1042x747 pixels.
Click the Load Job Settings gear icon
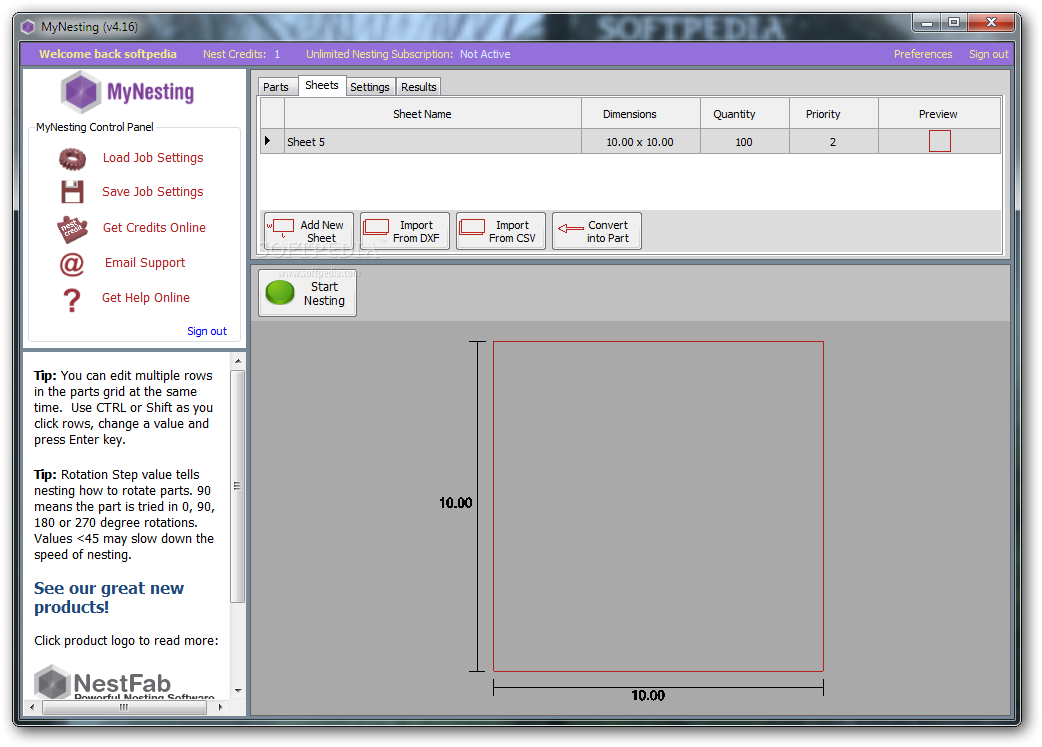click(72, 159)
